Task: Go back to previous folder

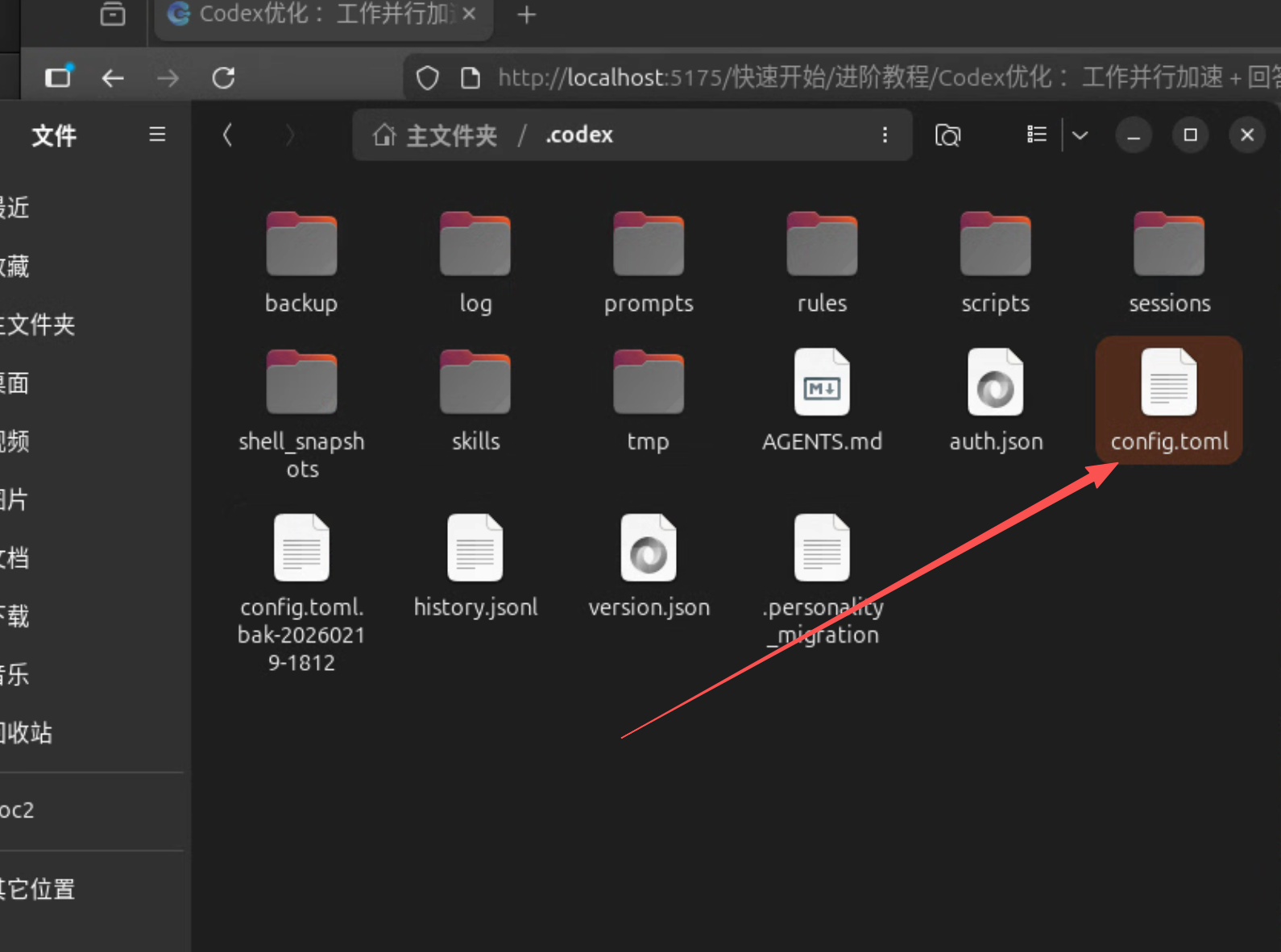Action: (228, 135)
